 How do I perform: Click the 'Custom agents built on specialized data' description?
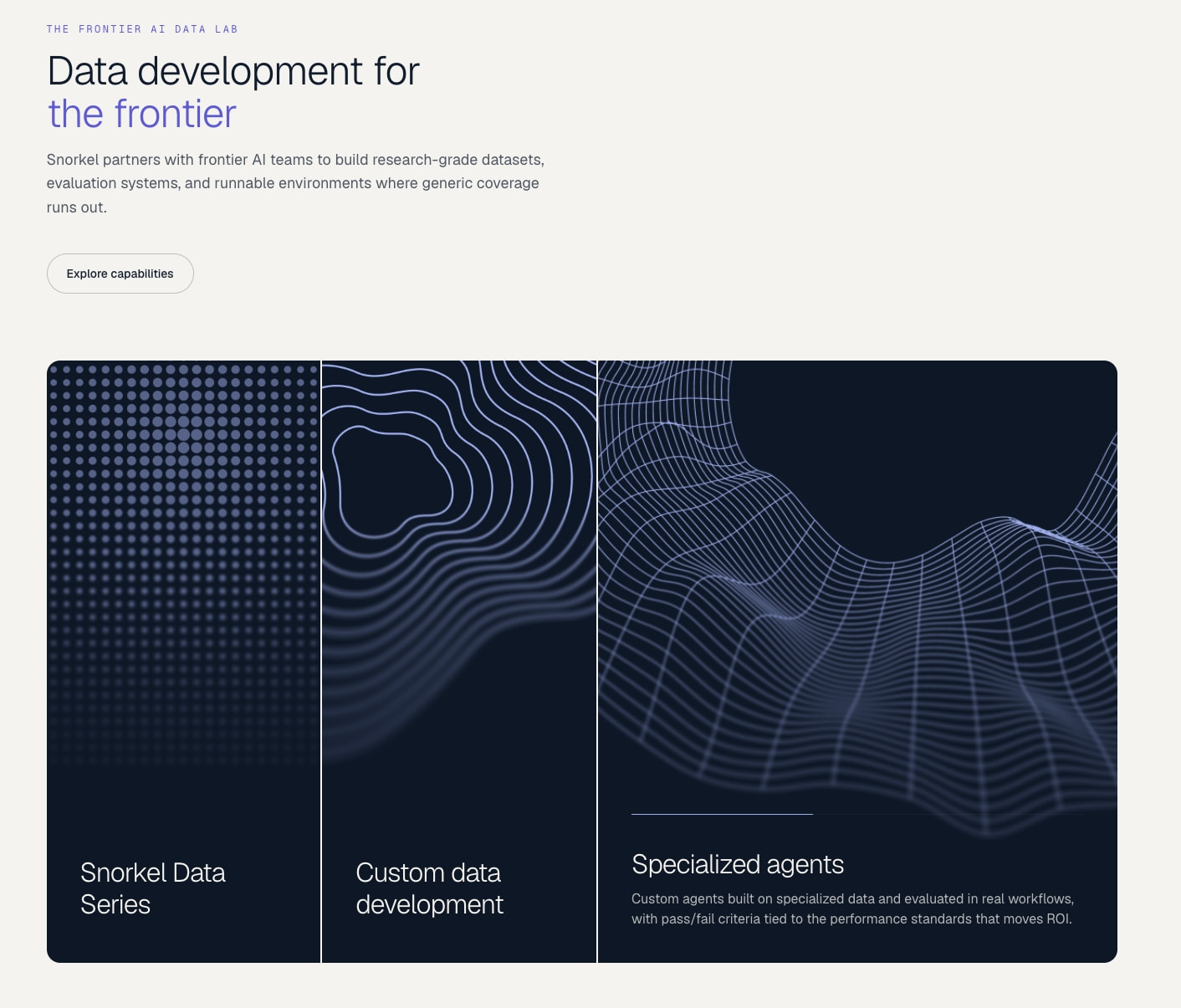[852, 908]
